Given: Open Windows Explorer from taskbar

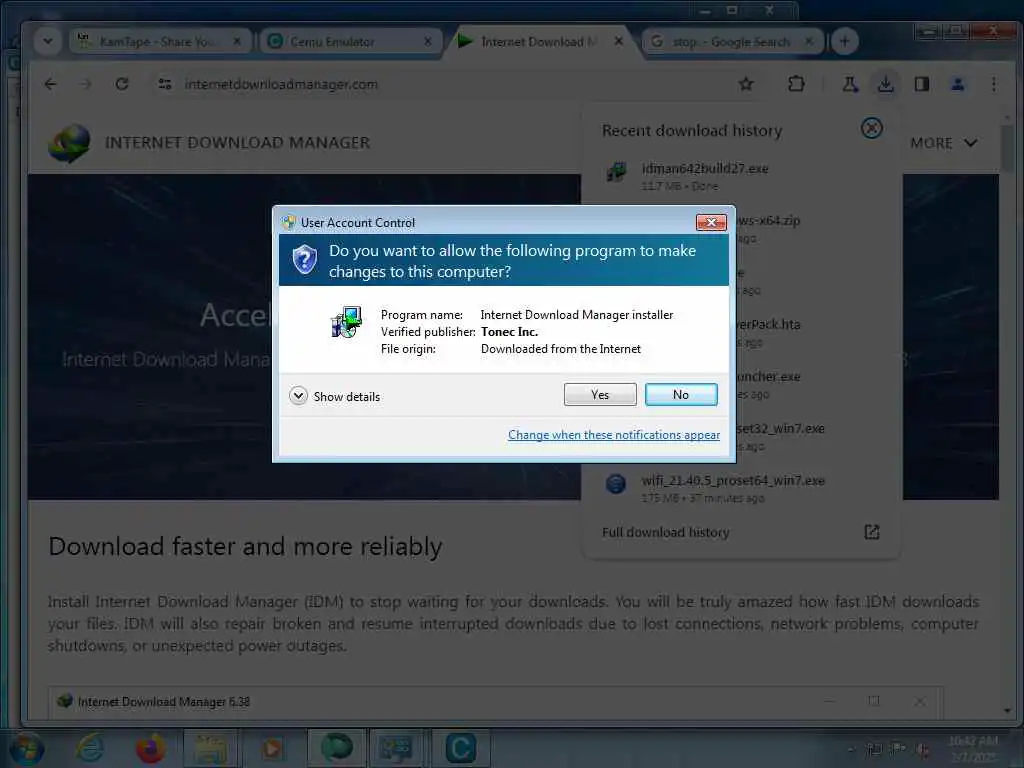Looking at the screenshot, I should [x=210, y=748].
